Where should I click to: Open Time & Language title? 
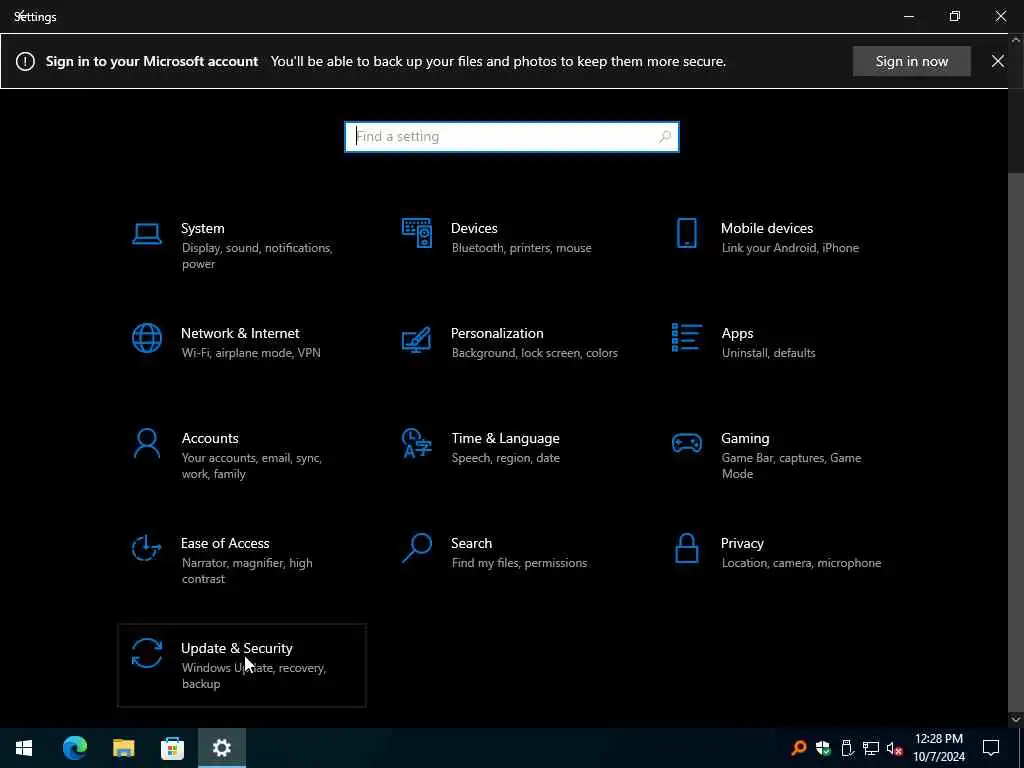coord(505,438)
